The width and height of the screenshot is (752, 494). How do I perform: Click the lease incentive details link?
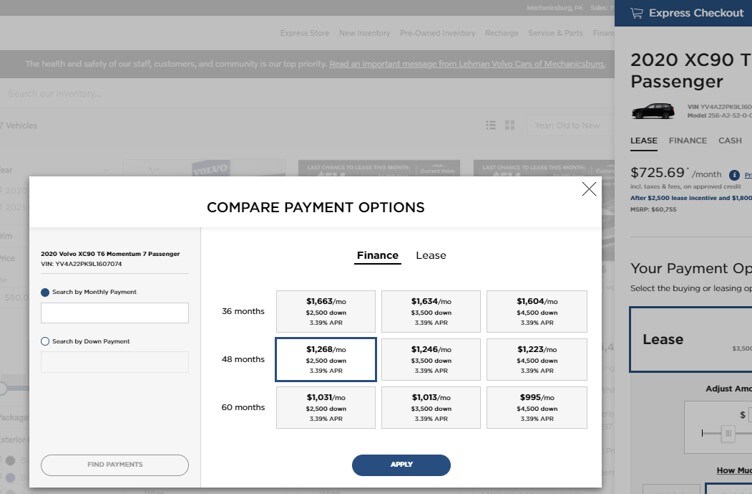pyautogui.click(x=691, y=198)
